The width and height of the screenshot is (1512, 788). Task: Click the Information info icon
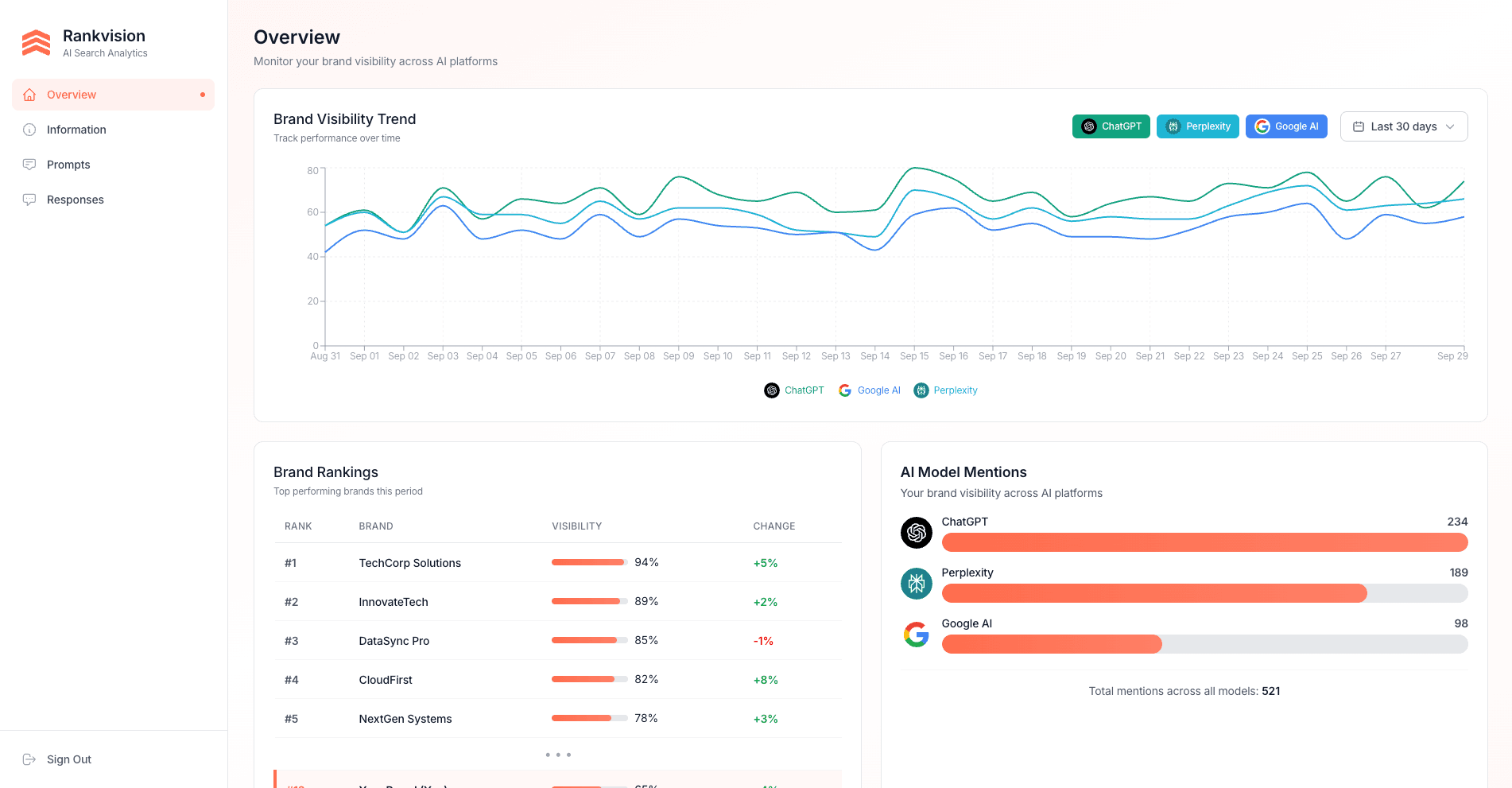[29, 130]
